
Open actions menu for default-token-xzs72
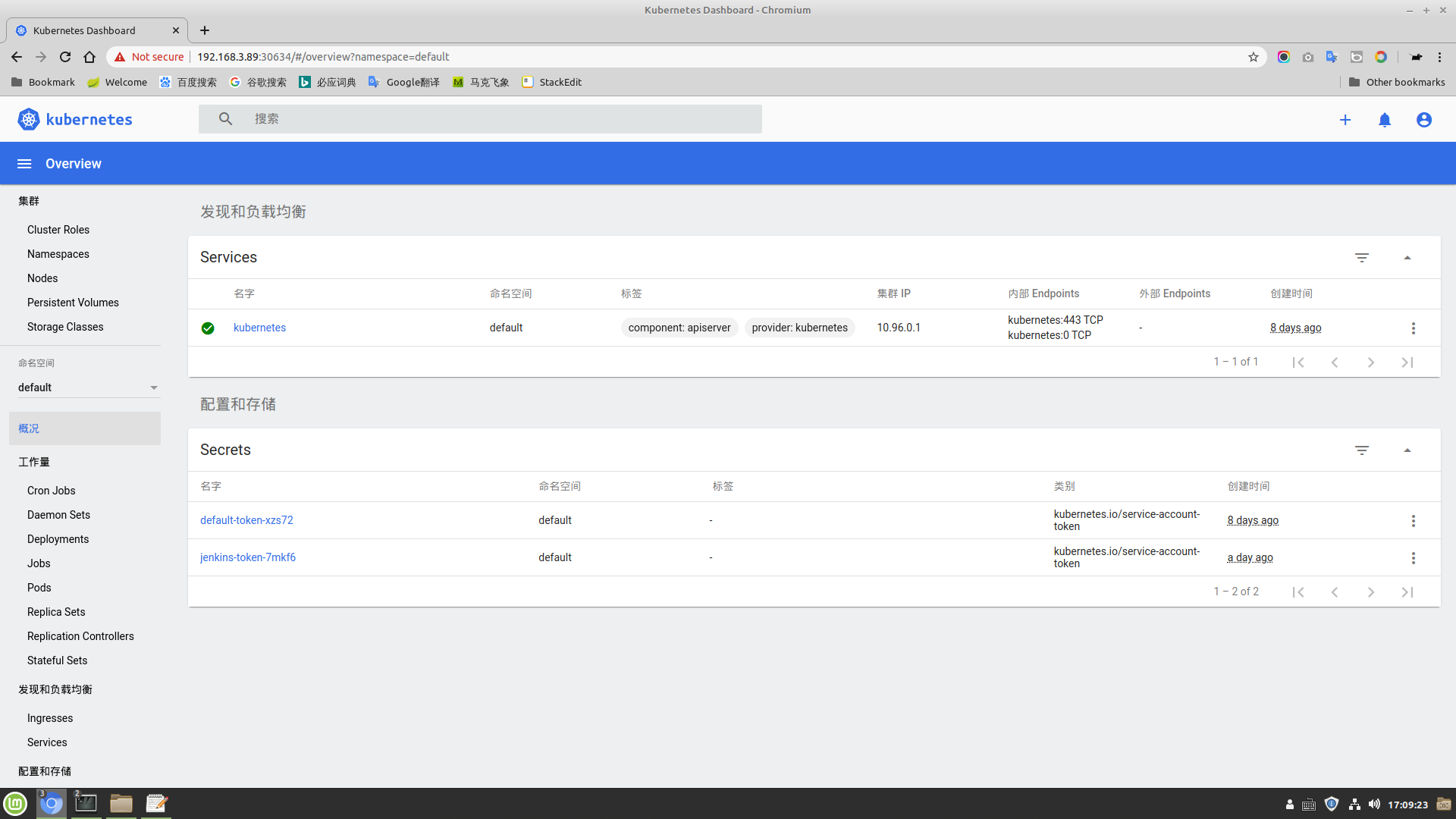pyautogui.click(x=1413, y=521)
